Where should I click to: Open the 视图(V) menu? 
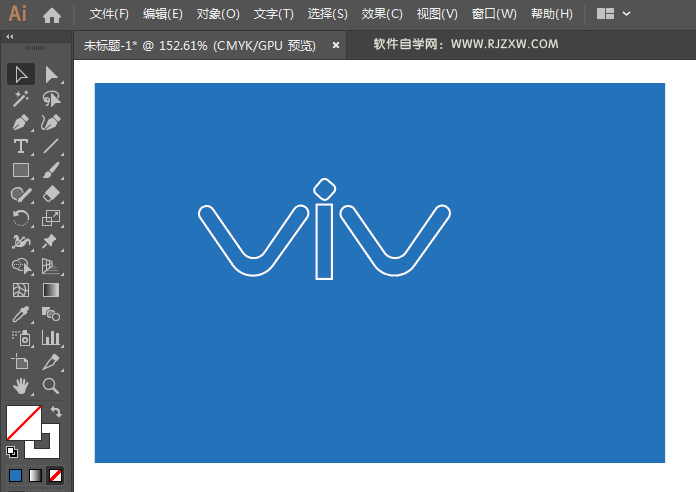pyautogui.click(x=437, y=14)
